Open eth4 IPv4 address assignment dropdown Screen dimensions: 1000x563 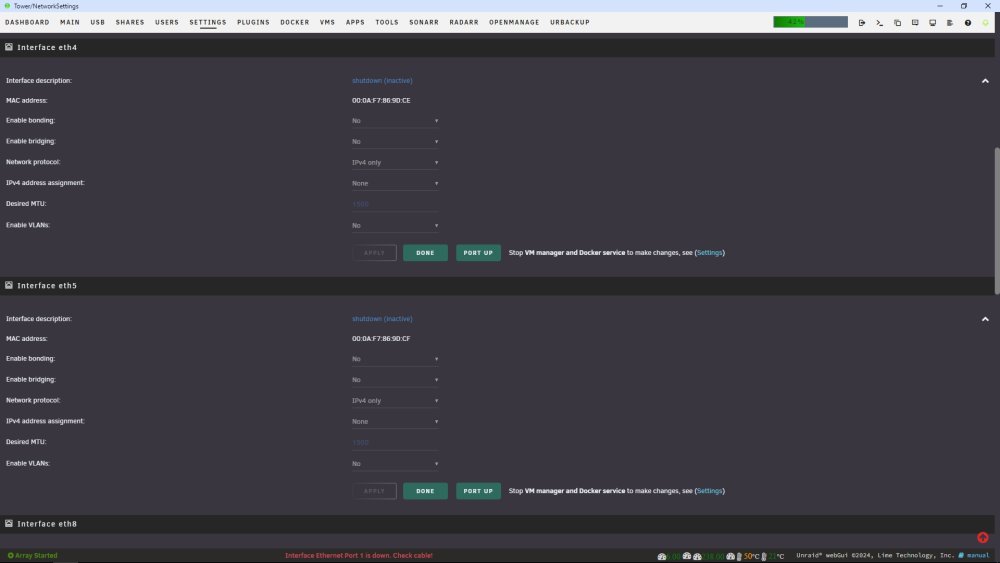pyautogui.click(x=395, y=183)
